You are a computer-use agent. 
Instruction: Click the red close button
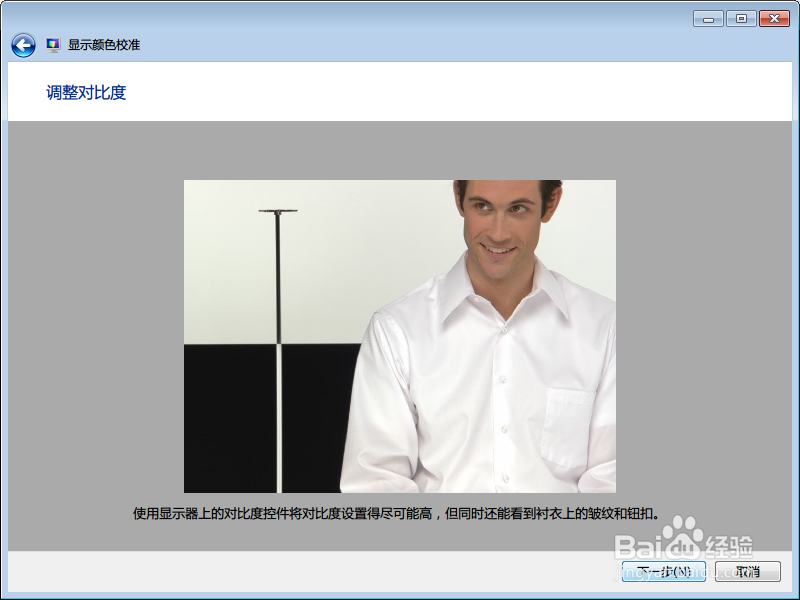(774, 18)
